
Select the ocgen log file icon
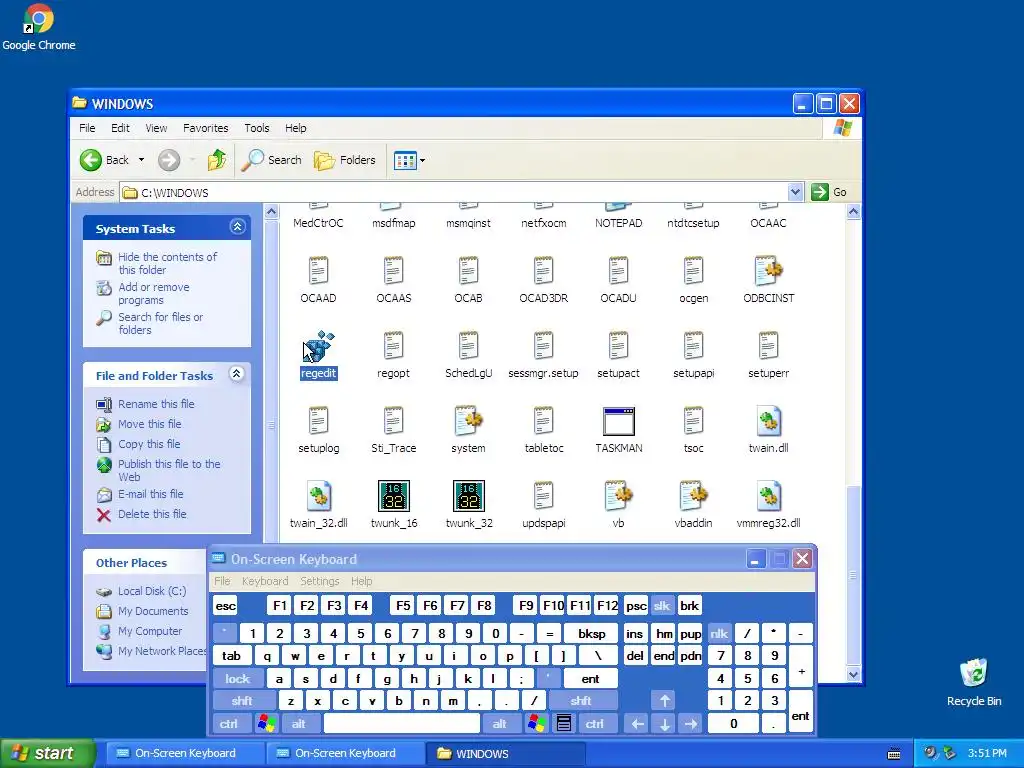694,271
